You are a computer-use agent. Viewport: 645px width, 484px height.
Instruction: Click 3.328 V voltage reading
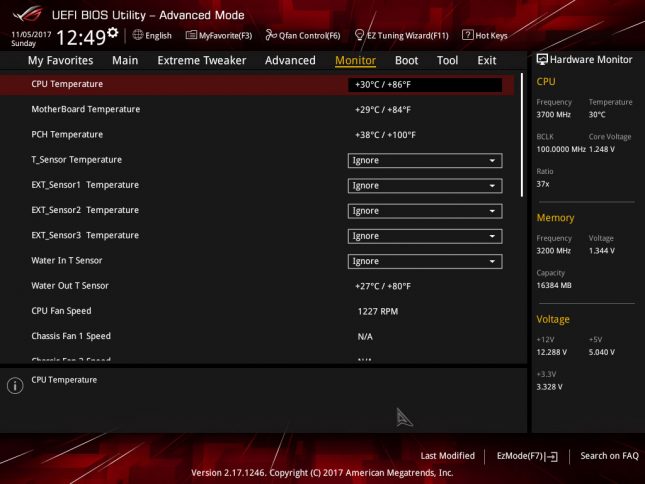click(x=549, y=387)
